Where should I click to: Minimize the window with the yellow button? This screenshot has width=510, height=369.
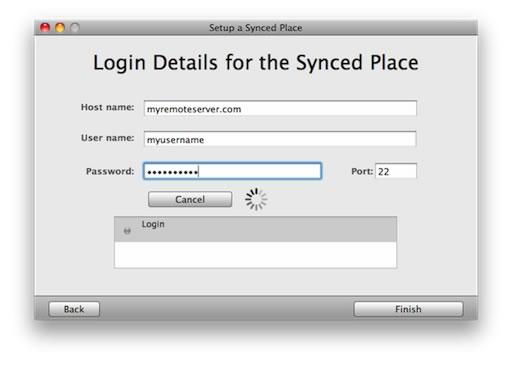60,28
